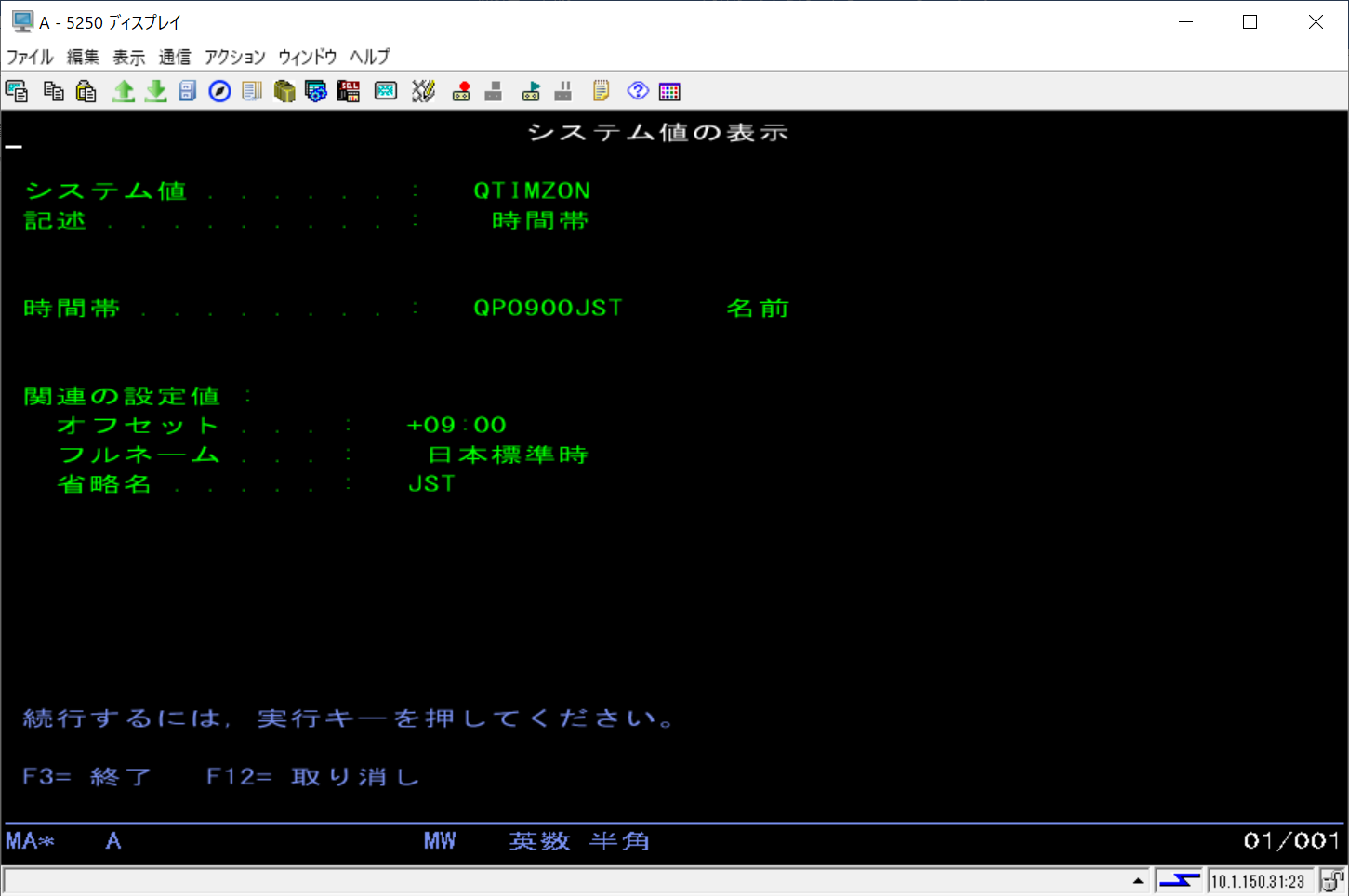Open the blue question mark help icon
Viewport: 1349px width, 896px height.
click(638, 90)
